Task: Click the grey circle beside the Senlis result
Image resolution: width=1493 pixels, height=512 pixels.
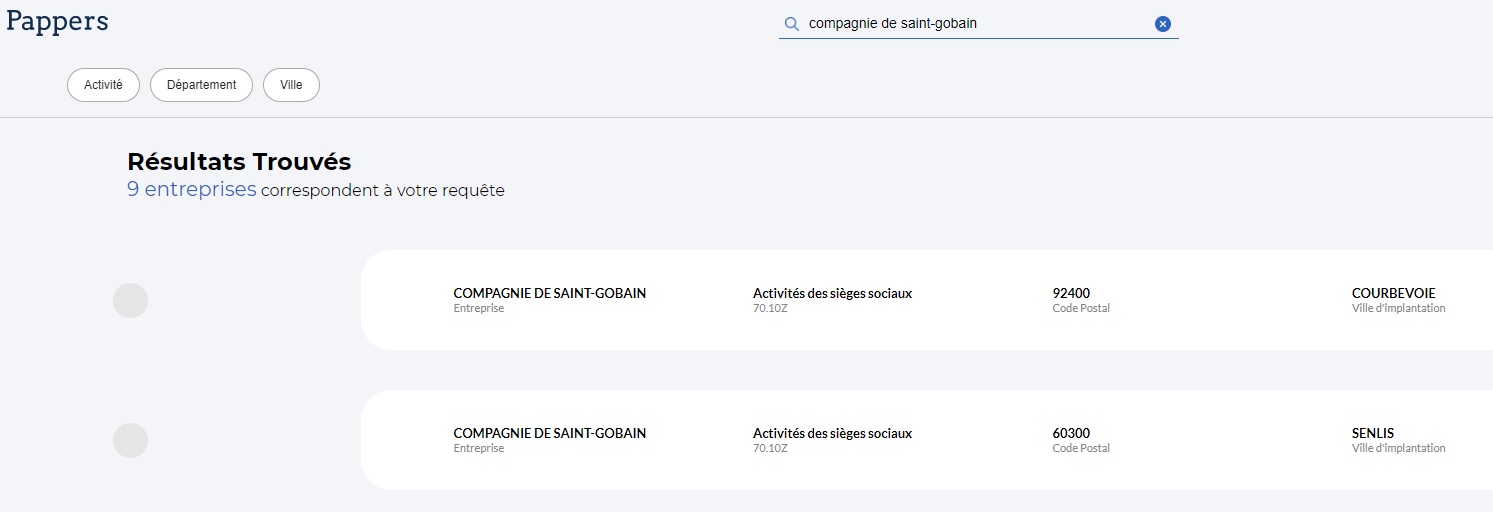Action: (x=130, y=440)
